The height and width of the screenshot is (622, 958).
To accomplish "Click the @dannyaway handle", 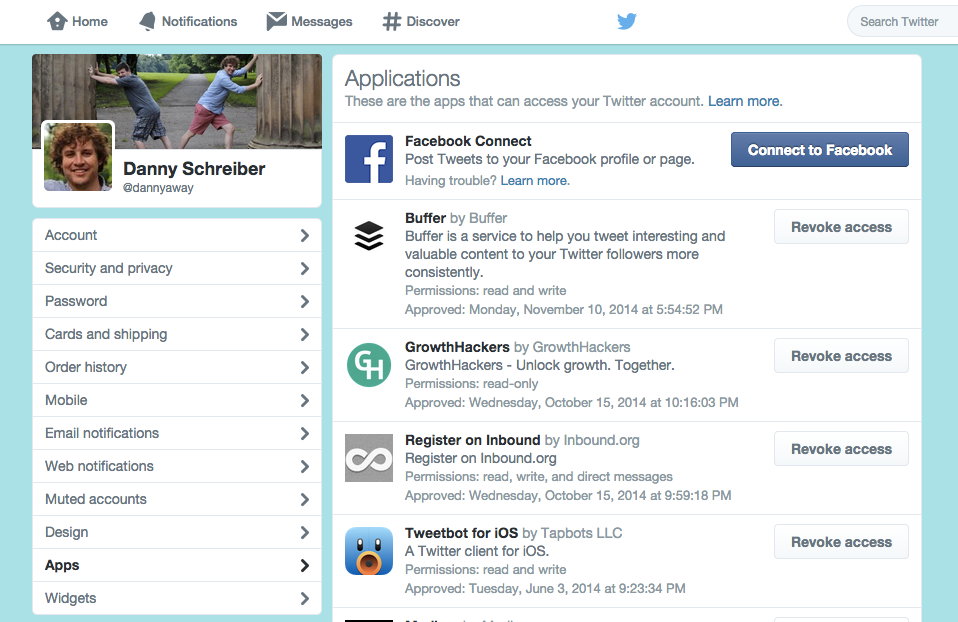I will tap(158, 188).
